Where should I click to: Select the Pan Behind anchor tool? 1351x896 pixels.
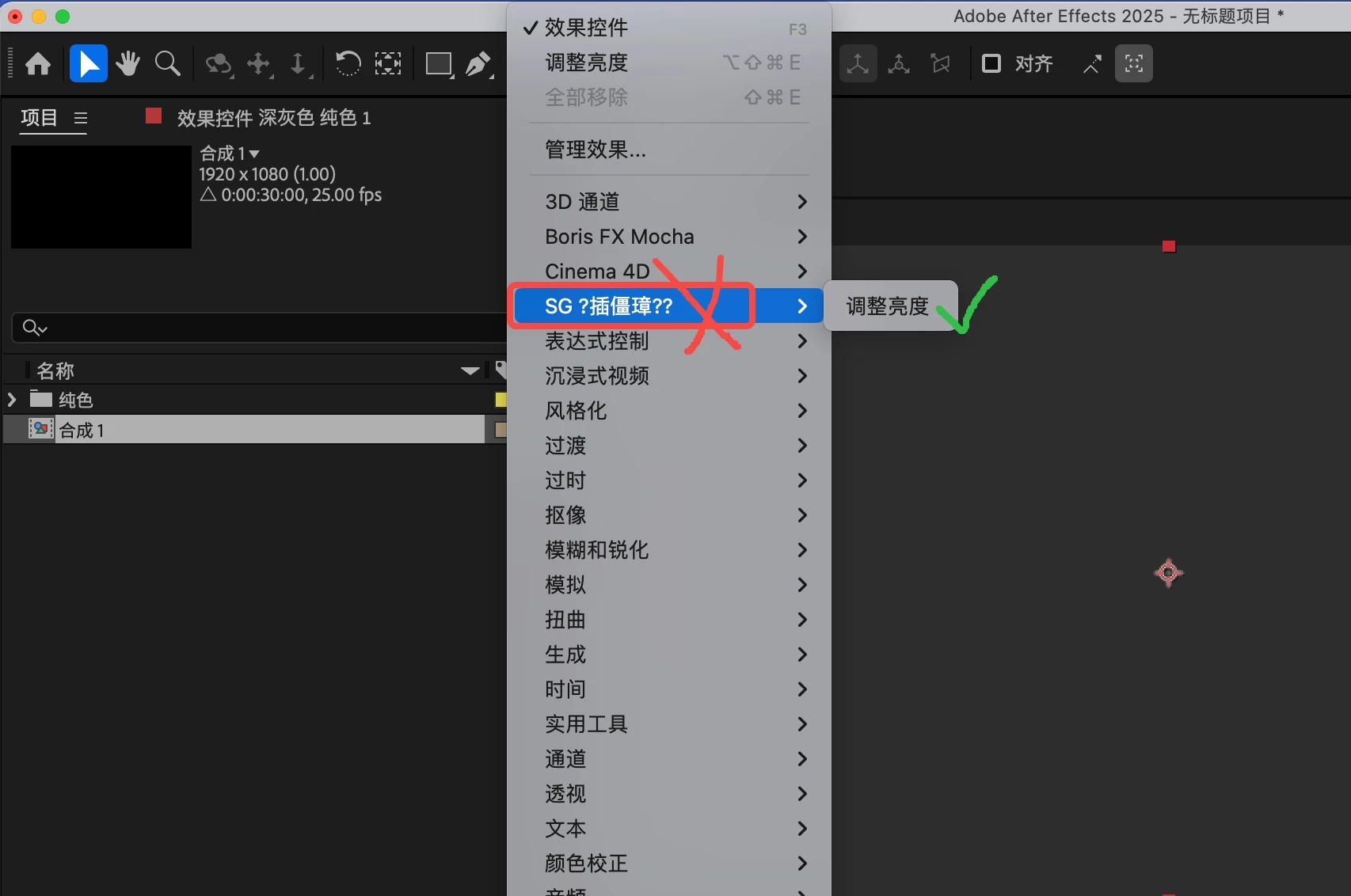coord(387,63)
